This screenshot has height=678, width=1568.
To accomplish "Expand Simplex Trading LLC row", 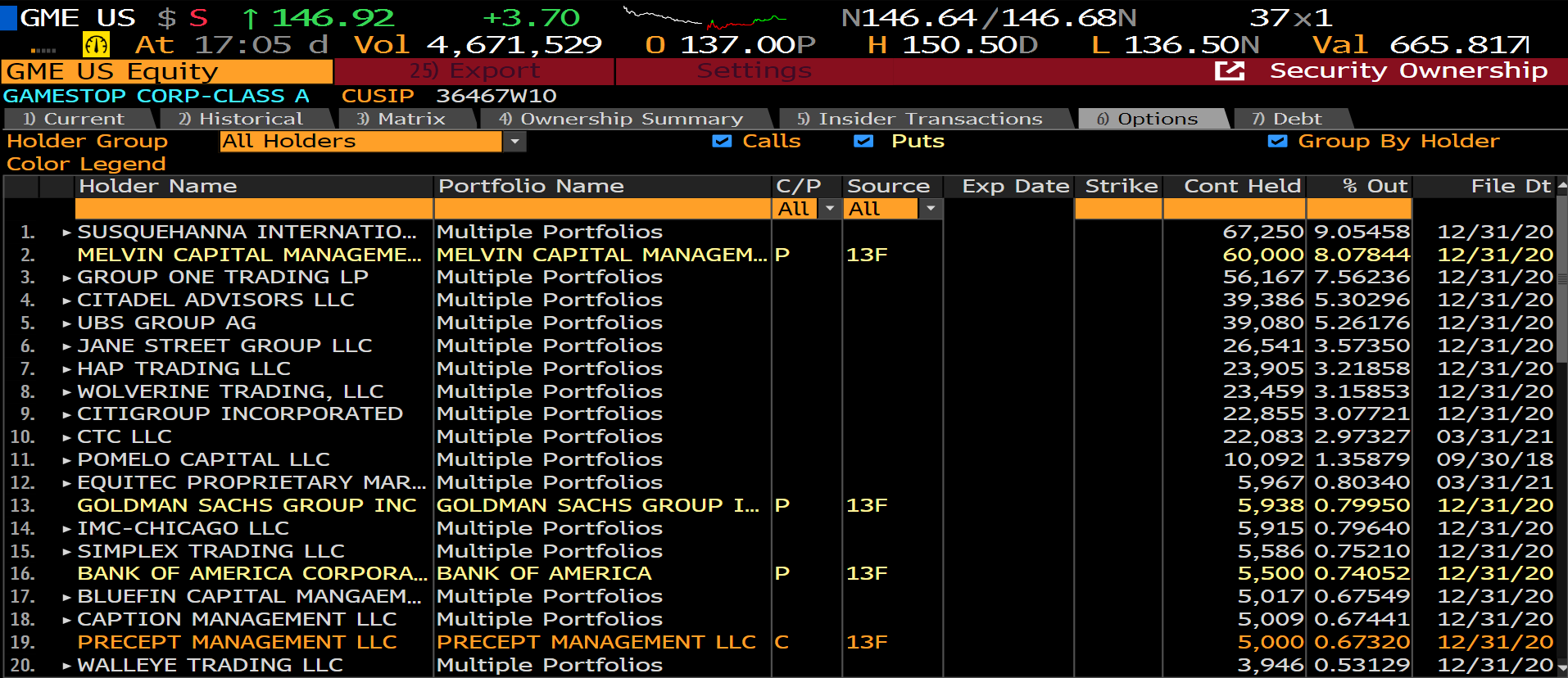I will coord(67,552).
